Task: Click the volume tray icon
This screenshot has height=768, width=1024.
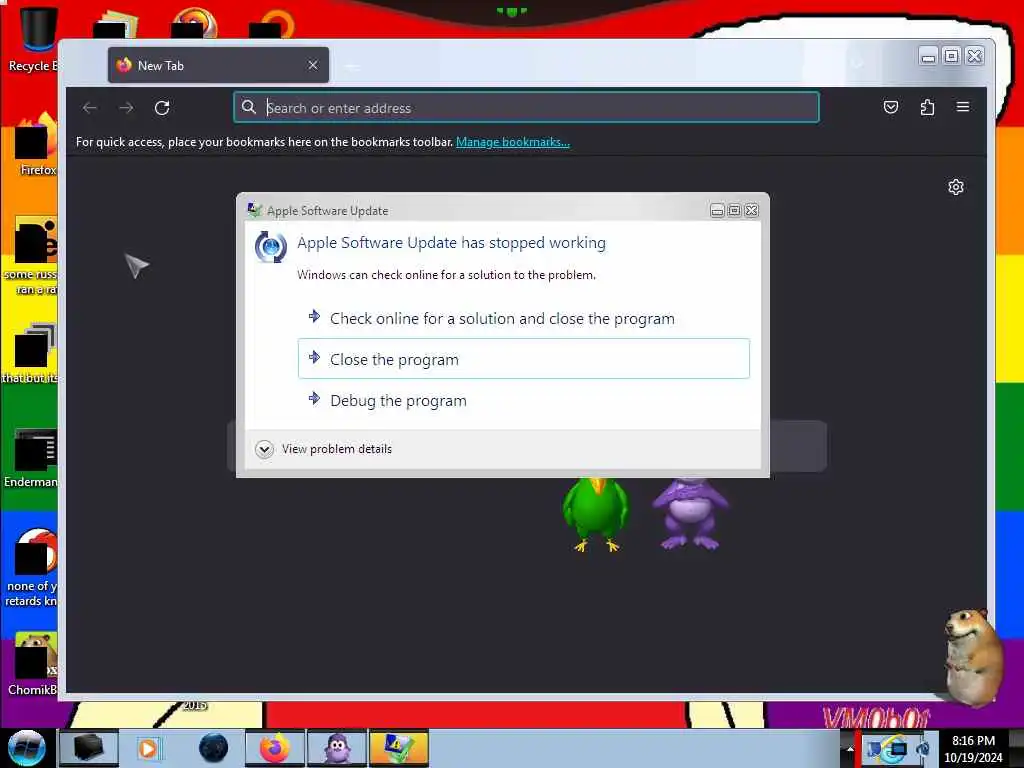Action: 922,748
